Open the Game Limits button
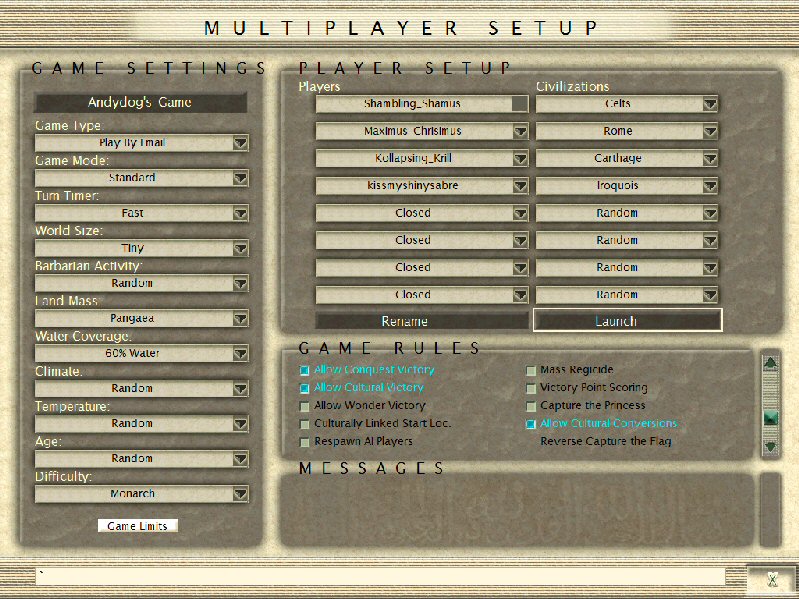This screenshot has height=599, width=799. (x=138, y=526)
